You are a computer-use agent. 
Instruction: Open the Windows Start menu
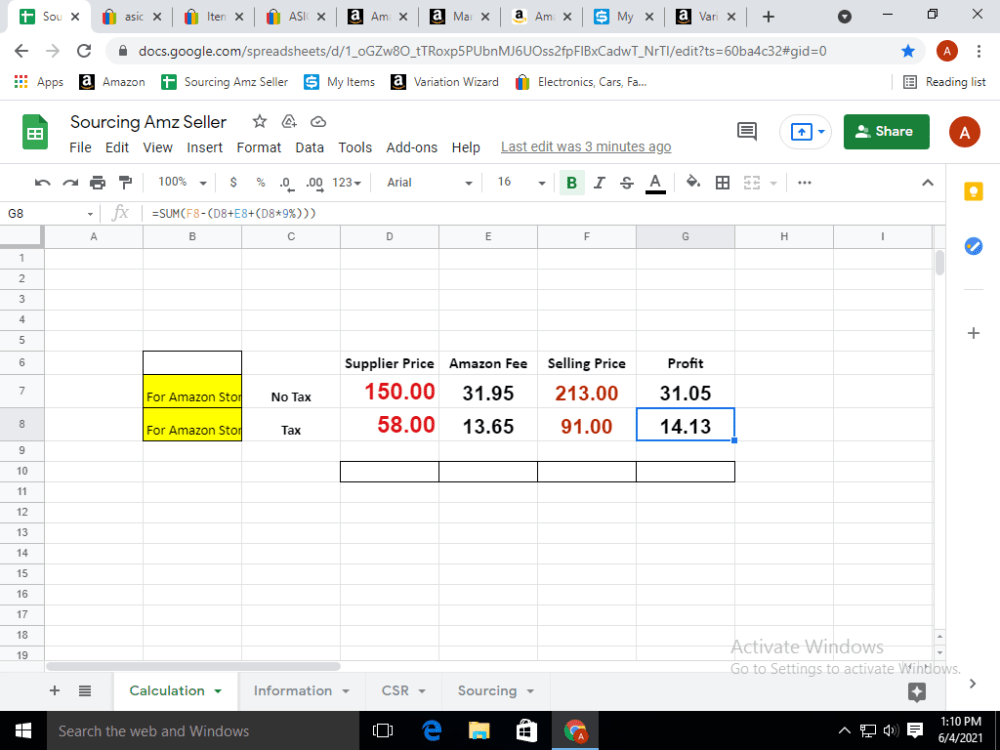coord(23,731)
